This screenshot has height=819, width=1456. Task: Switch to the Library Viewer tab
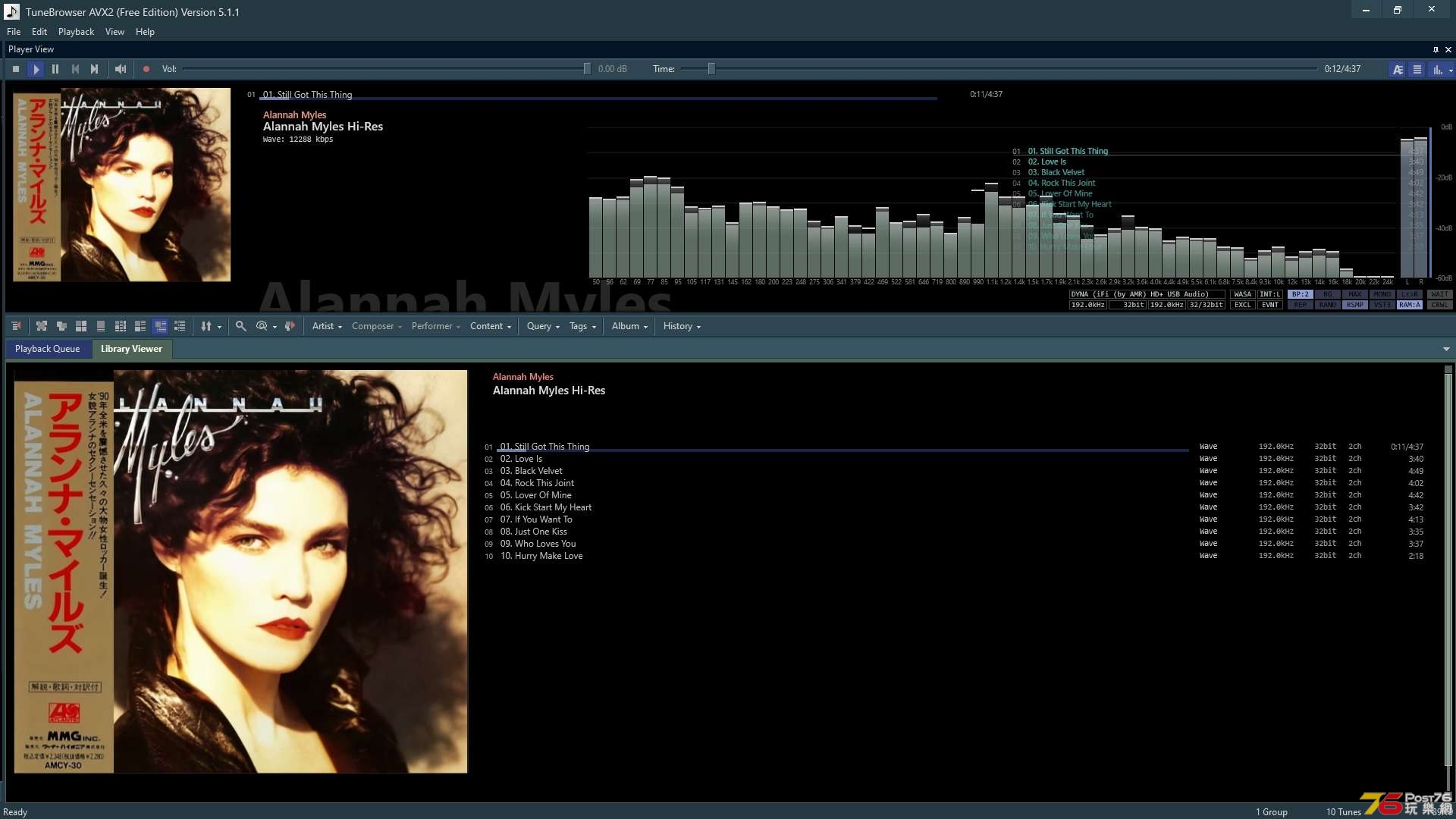tap(131, 349)
